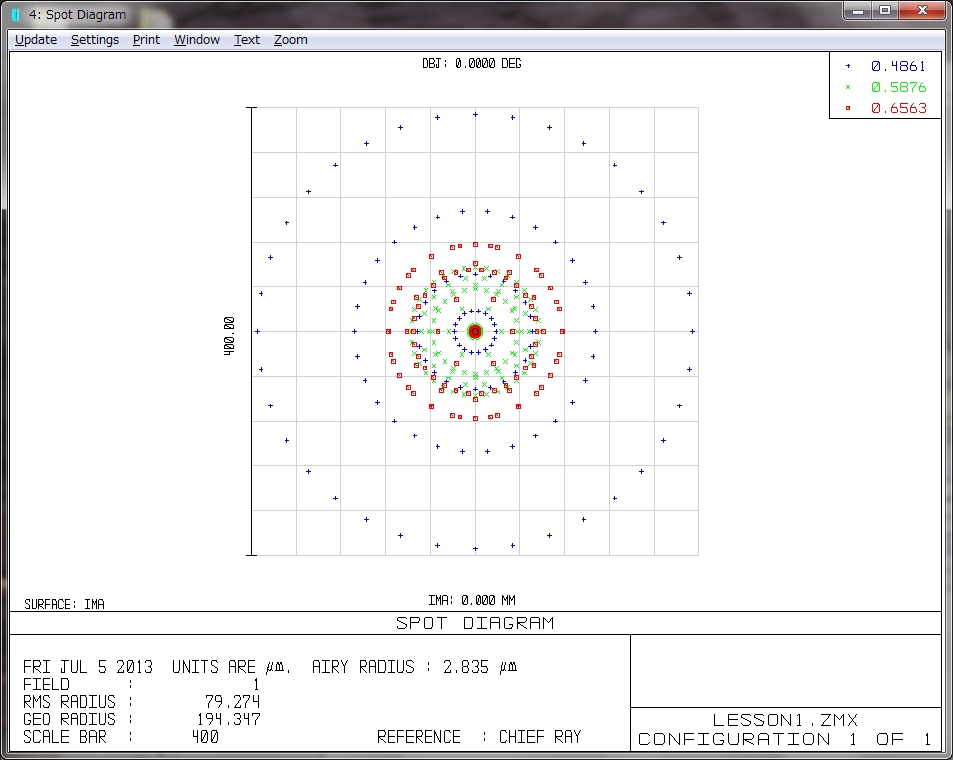Click the CONFIGURATION 1 OF 1 text
Image resolution: width=953 pixels, height=760 pixels.
tap(785, 739)
